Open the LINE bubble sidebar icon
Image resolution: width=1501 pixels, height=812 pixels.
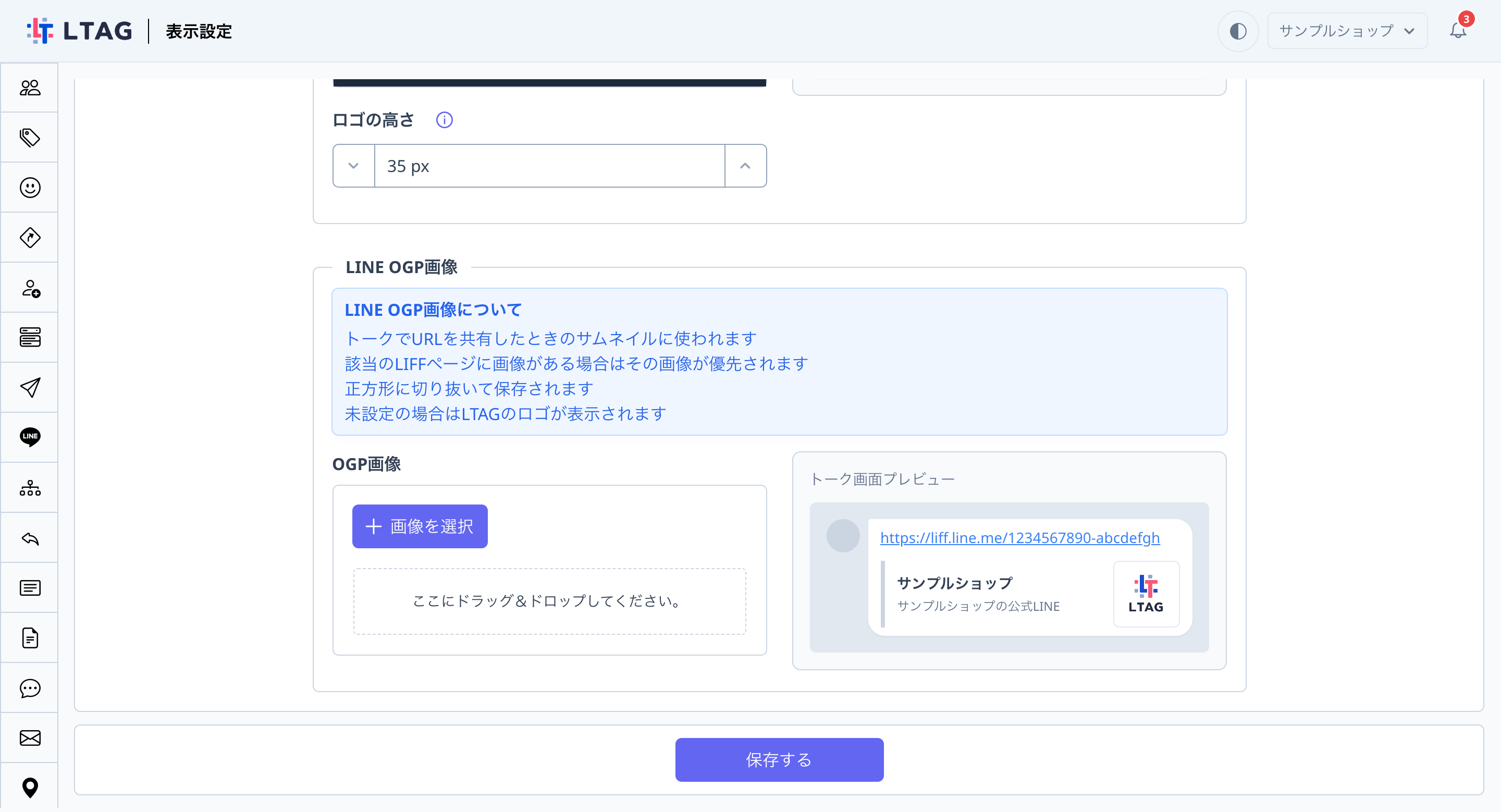pyautogui.click(x=30, y=437)
